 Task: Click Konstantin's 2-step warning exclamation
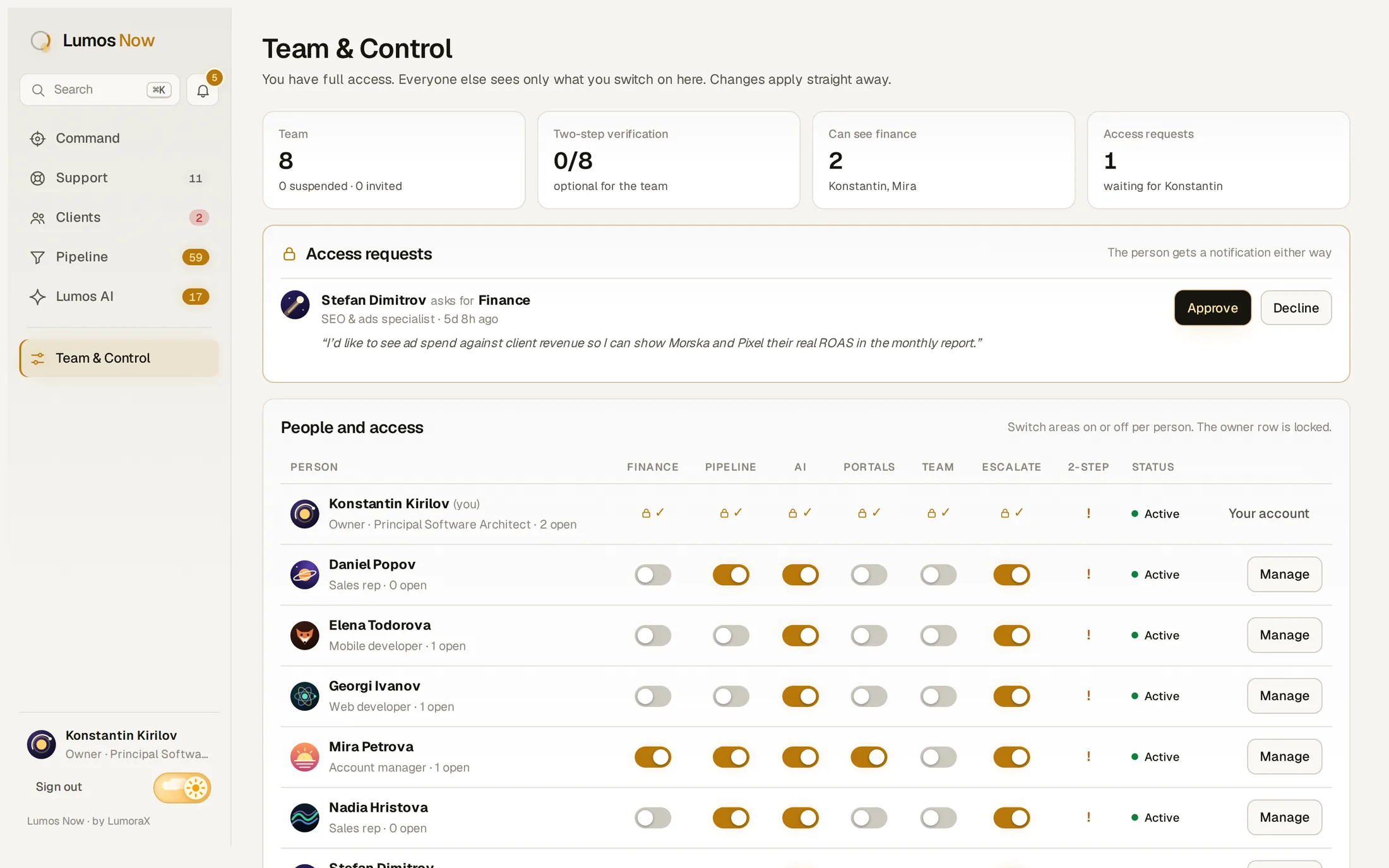tap(1088, 513)
